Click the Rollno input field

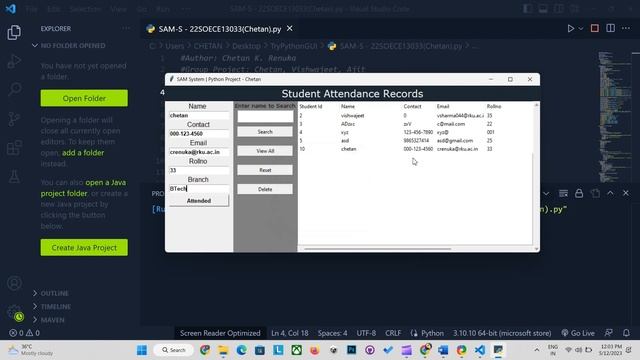coord(199,171)
